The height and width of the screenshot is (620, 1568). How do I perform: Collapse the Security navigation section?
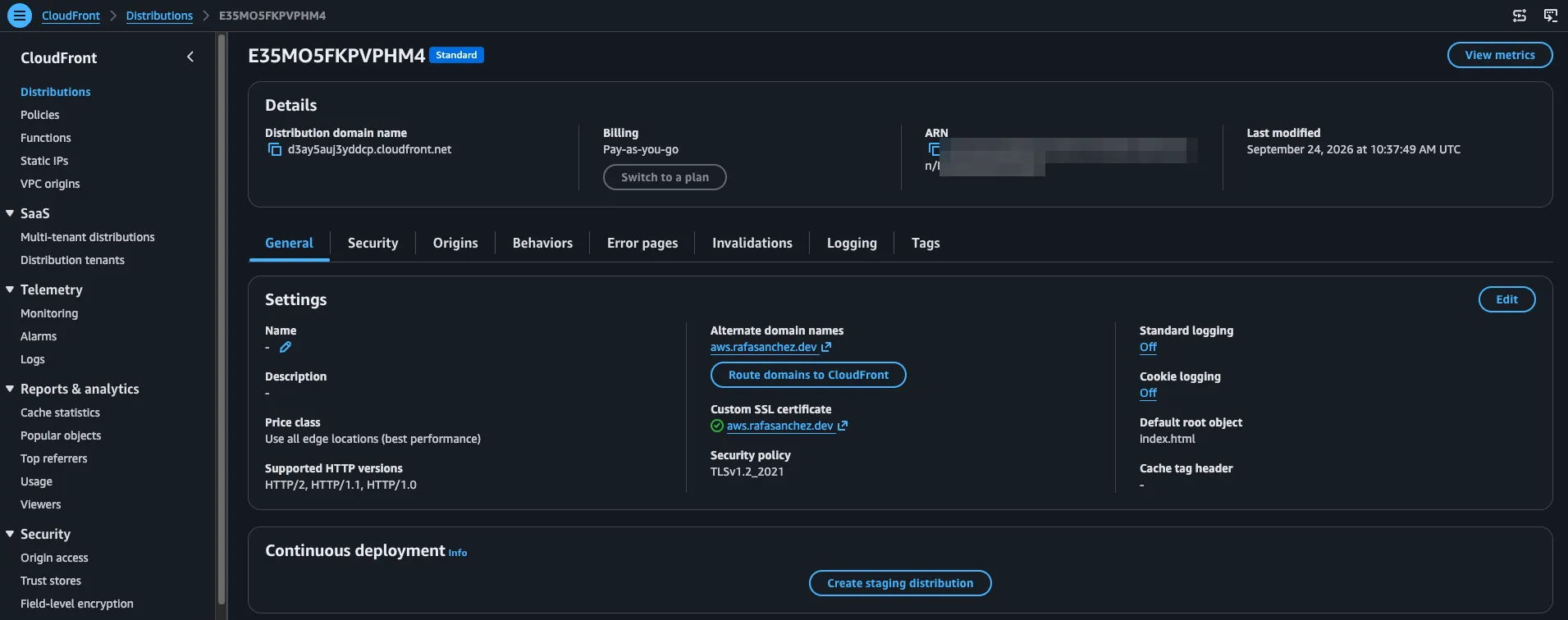(10, 534)
